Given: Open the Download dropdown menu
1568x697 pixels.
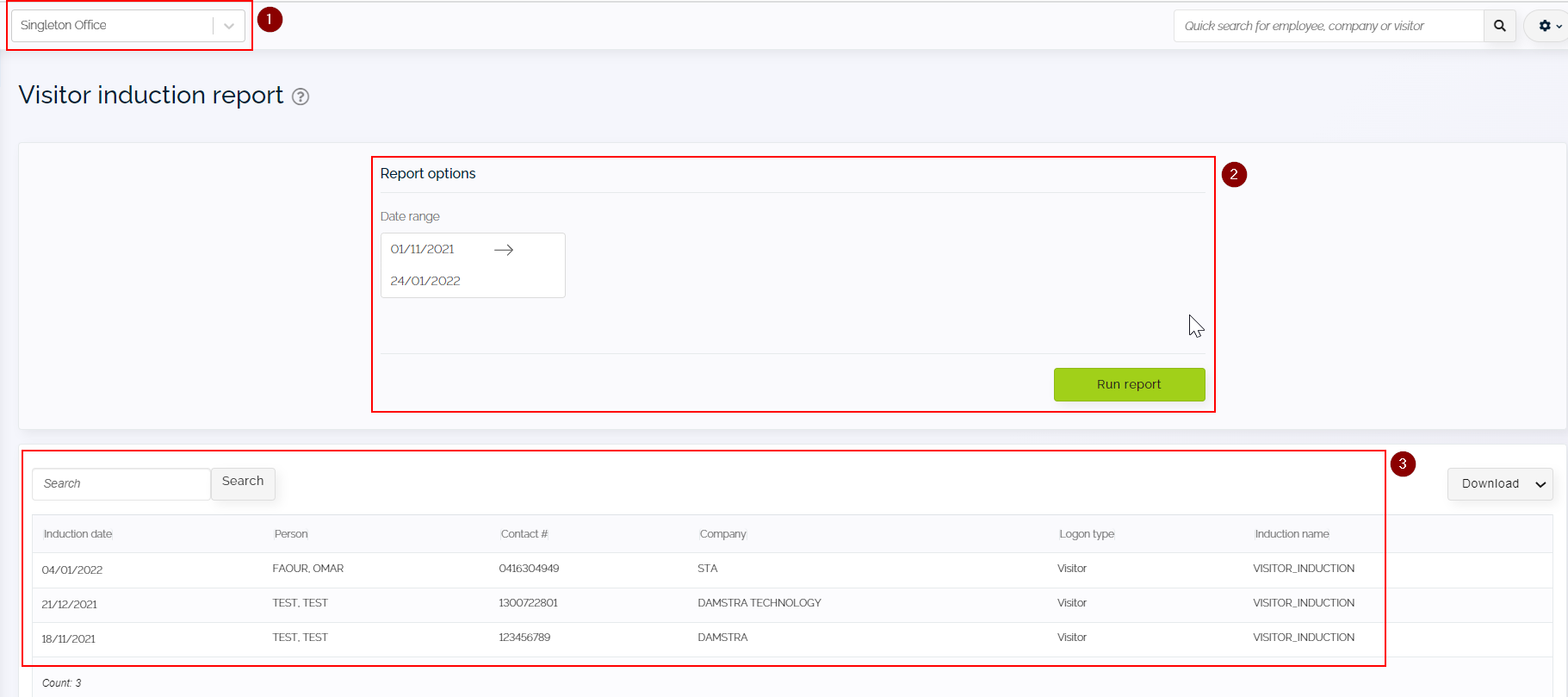Looking at the screenshot, I should pyautogui.click(x=1500, y=484).
